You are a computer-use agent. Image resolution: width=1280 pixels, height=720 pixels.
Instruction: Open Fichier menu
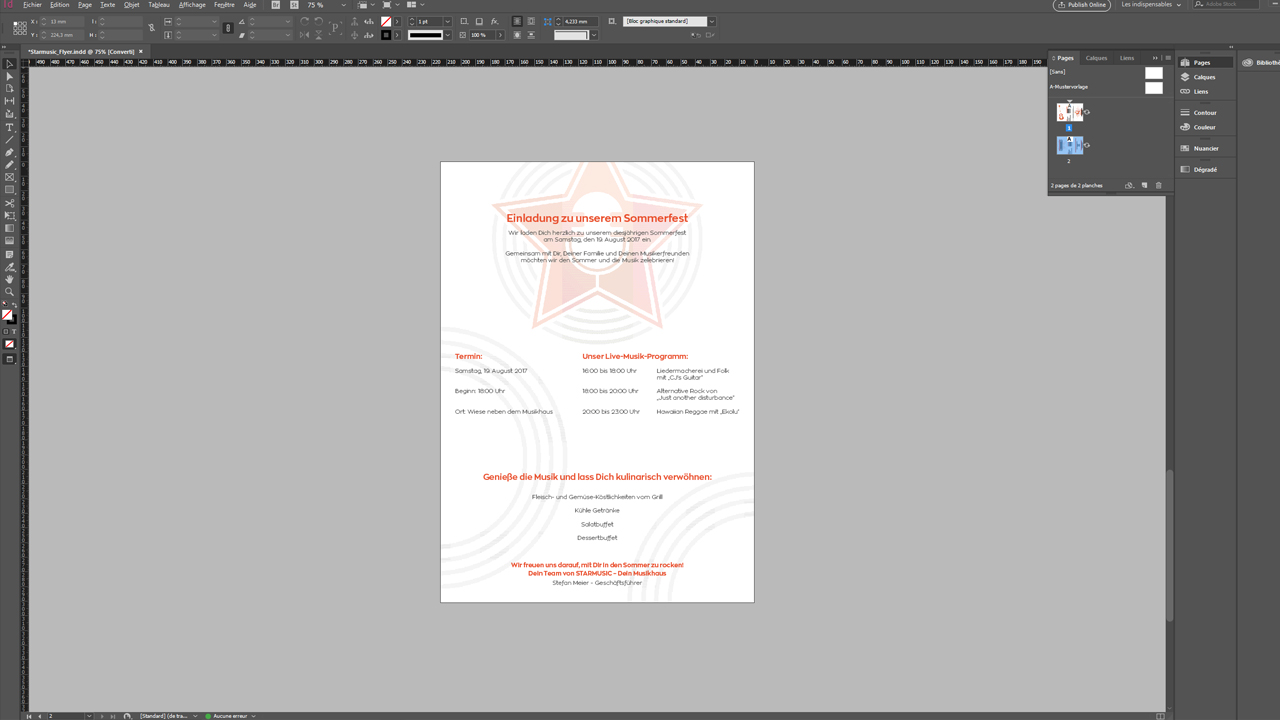click(x=33, y=5)
